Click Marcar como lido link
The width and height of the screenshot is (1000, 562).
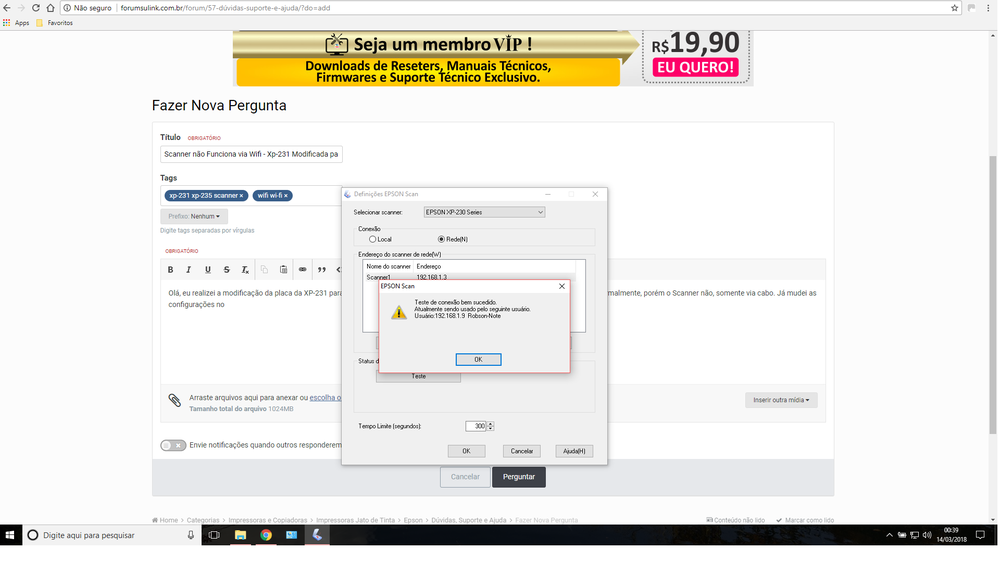pyautogui.click(x=805, y=521)
